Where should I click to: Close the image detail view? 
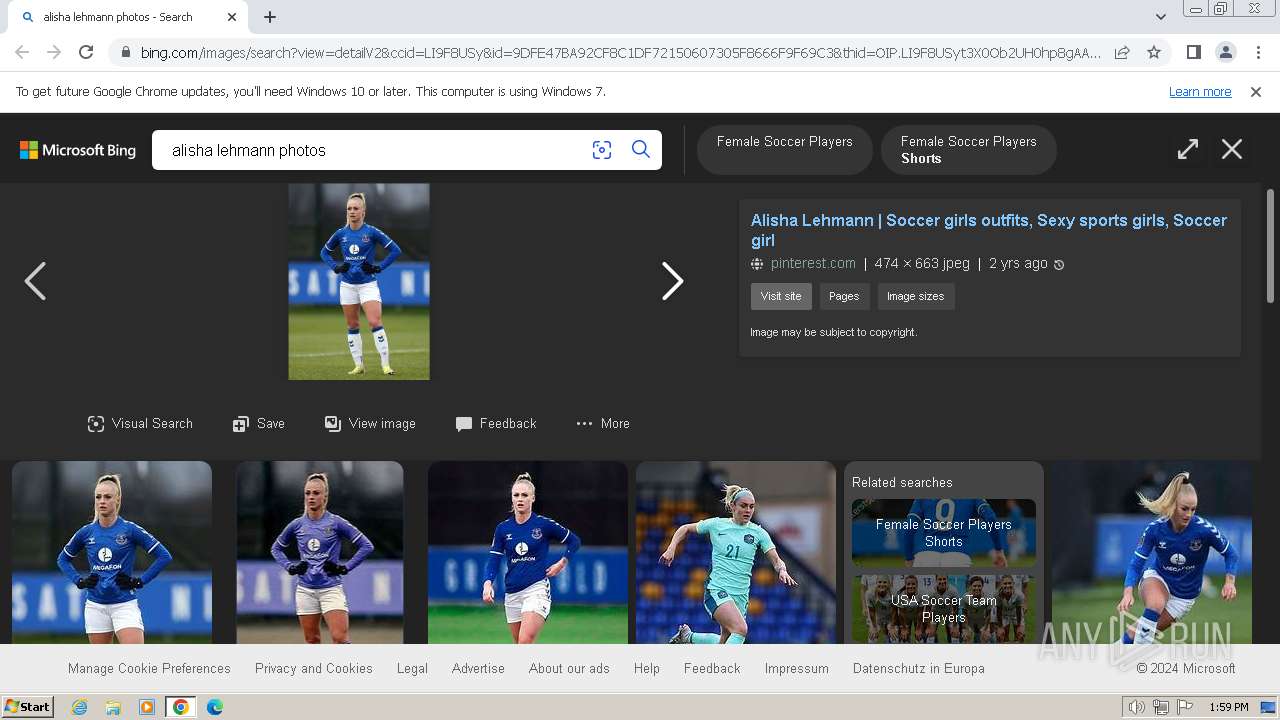(1232, 149)
